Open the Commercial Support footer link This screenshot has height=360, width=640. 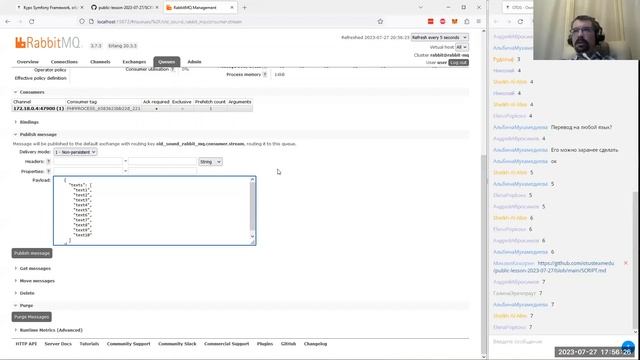click(227, 344)
